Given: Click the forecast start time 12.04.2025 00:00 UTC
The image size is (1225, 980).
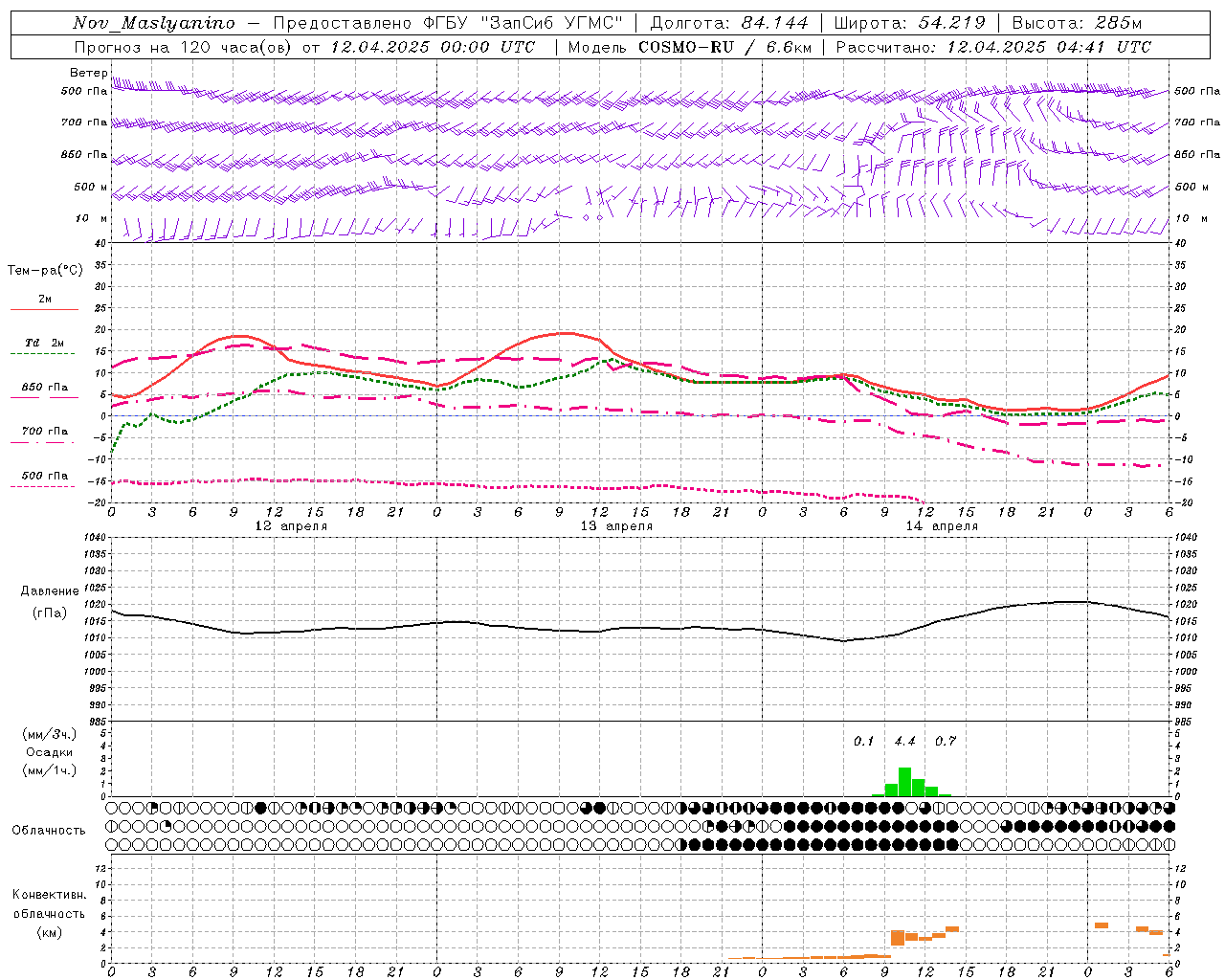Looking at the screenshot, I should (433, 47).
